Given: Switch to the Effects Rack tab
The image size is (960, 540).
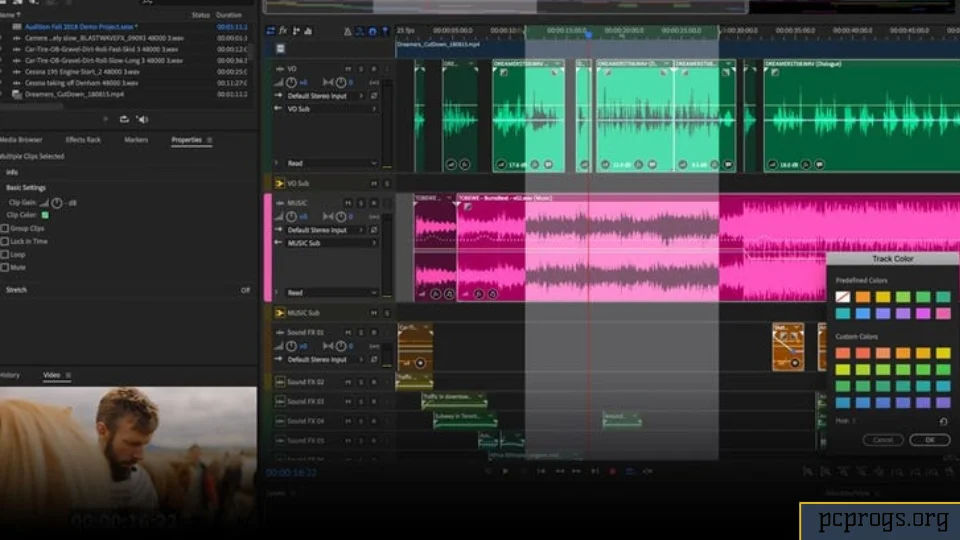Looking at the screenshot, I should [x=83, y=140].
